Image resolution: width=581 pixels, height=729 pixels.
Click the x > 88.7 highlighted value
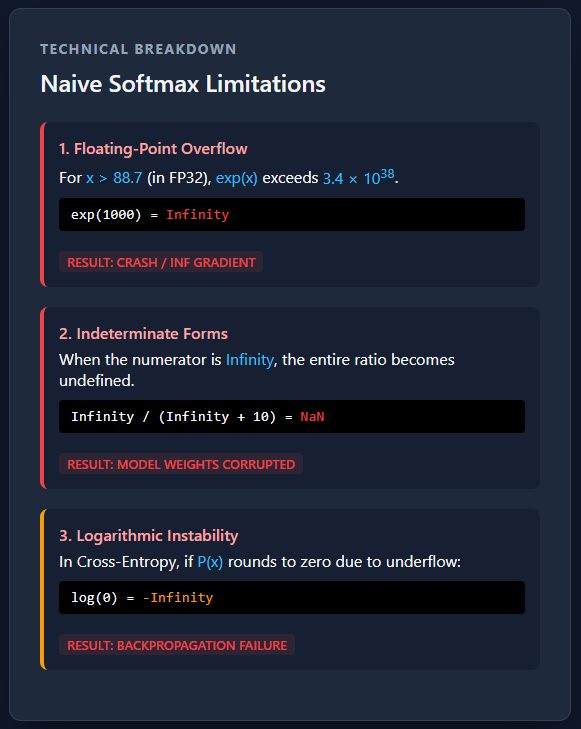coord(114,178)
